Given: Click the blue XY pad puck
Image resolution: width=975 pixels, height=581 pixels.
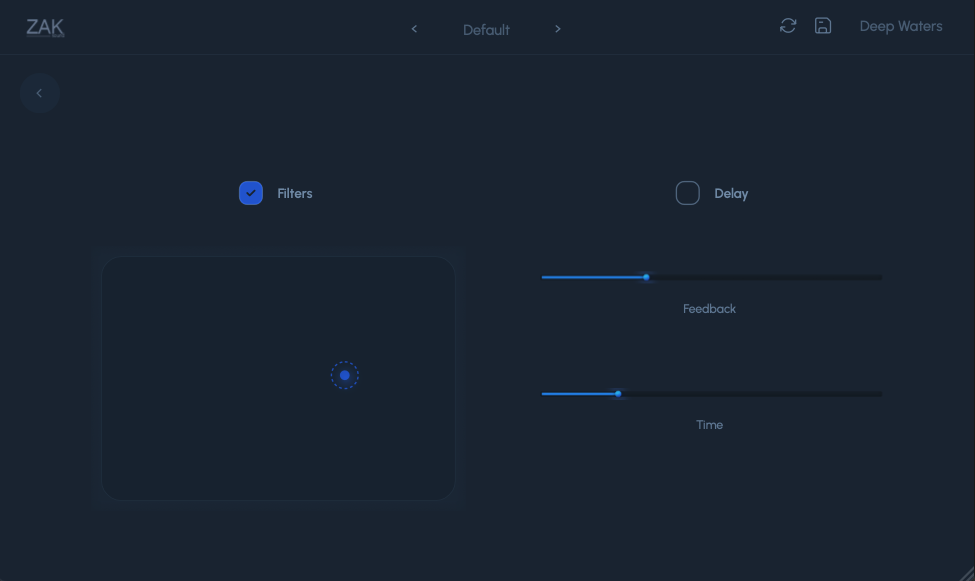Looking at the screenshot, I should (345, 376).
